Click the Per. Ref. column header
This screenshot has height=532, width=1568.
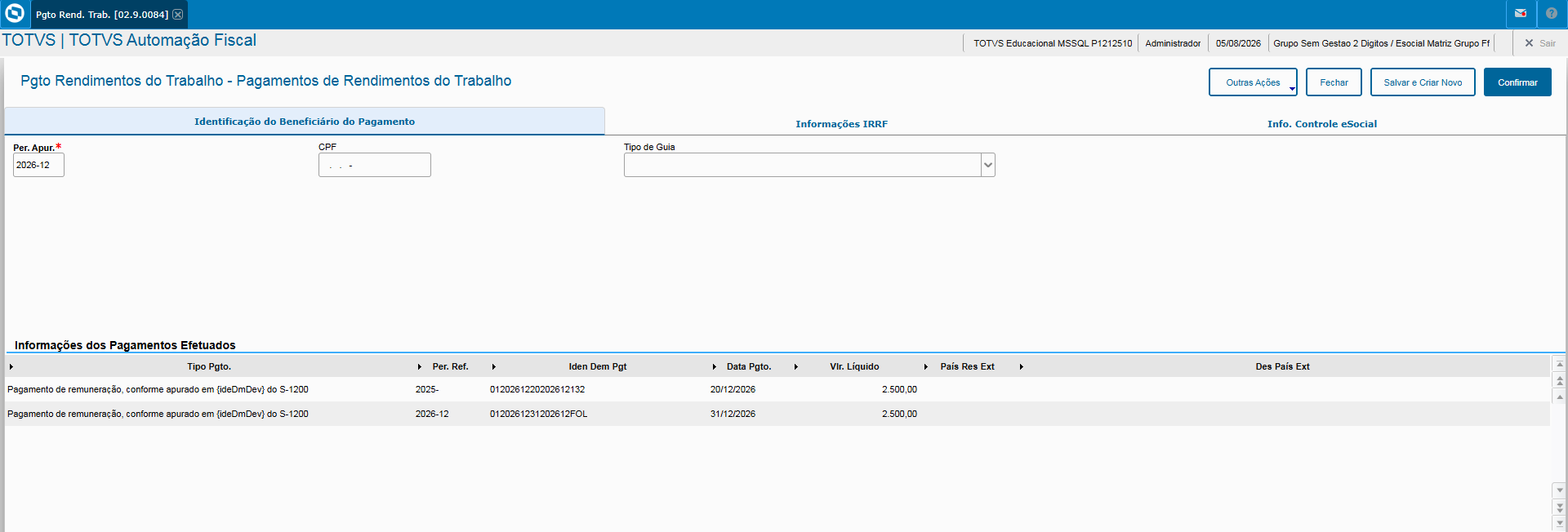pyautogui.click(x=451, y=367)
